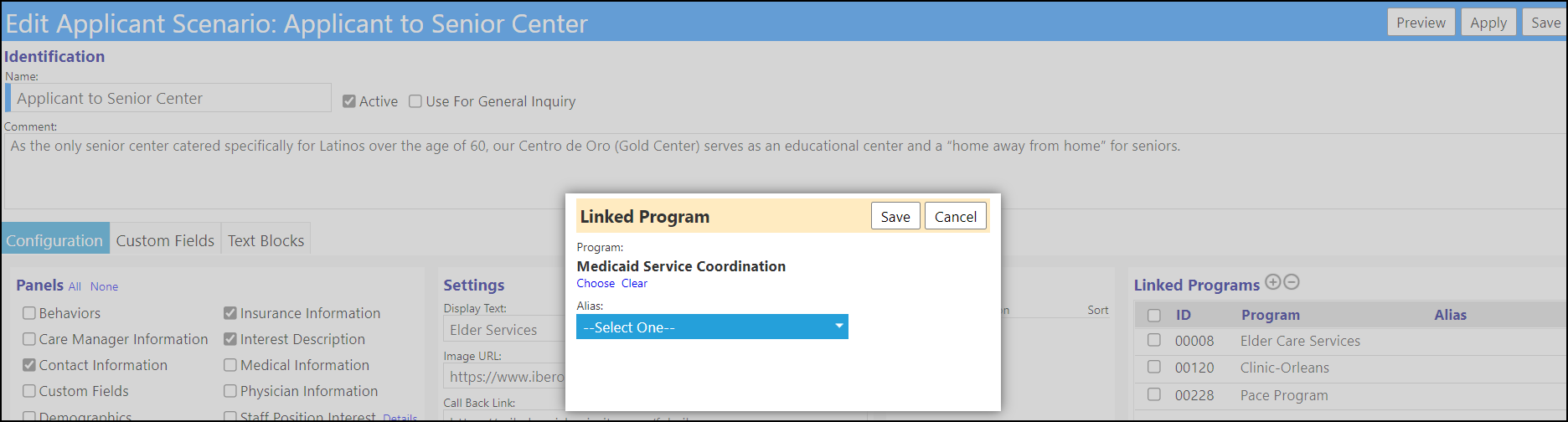Open the Alias dropdown arrow
The image size is (1568, 422).
(839, 327)
